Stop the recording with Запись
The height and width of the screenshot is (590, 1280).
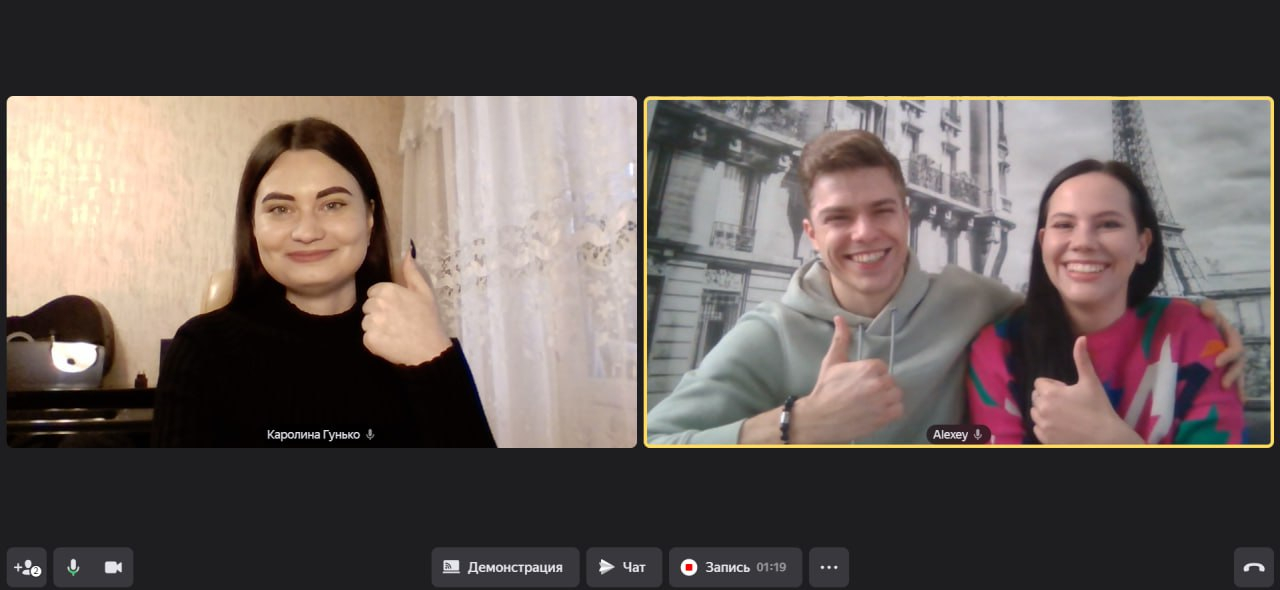pos(735,567)
